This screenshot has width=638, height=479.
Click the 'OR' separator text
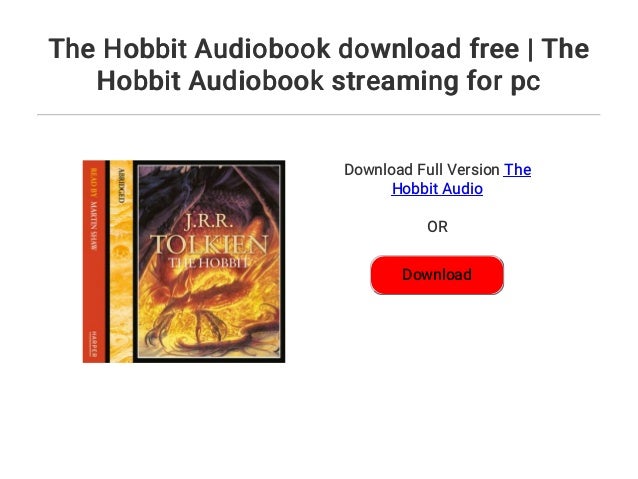tap(437, 227)
